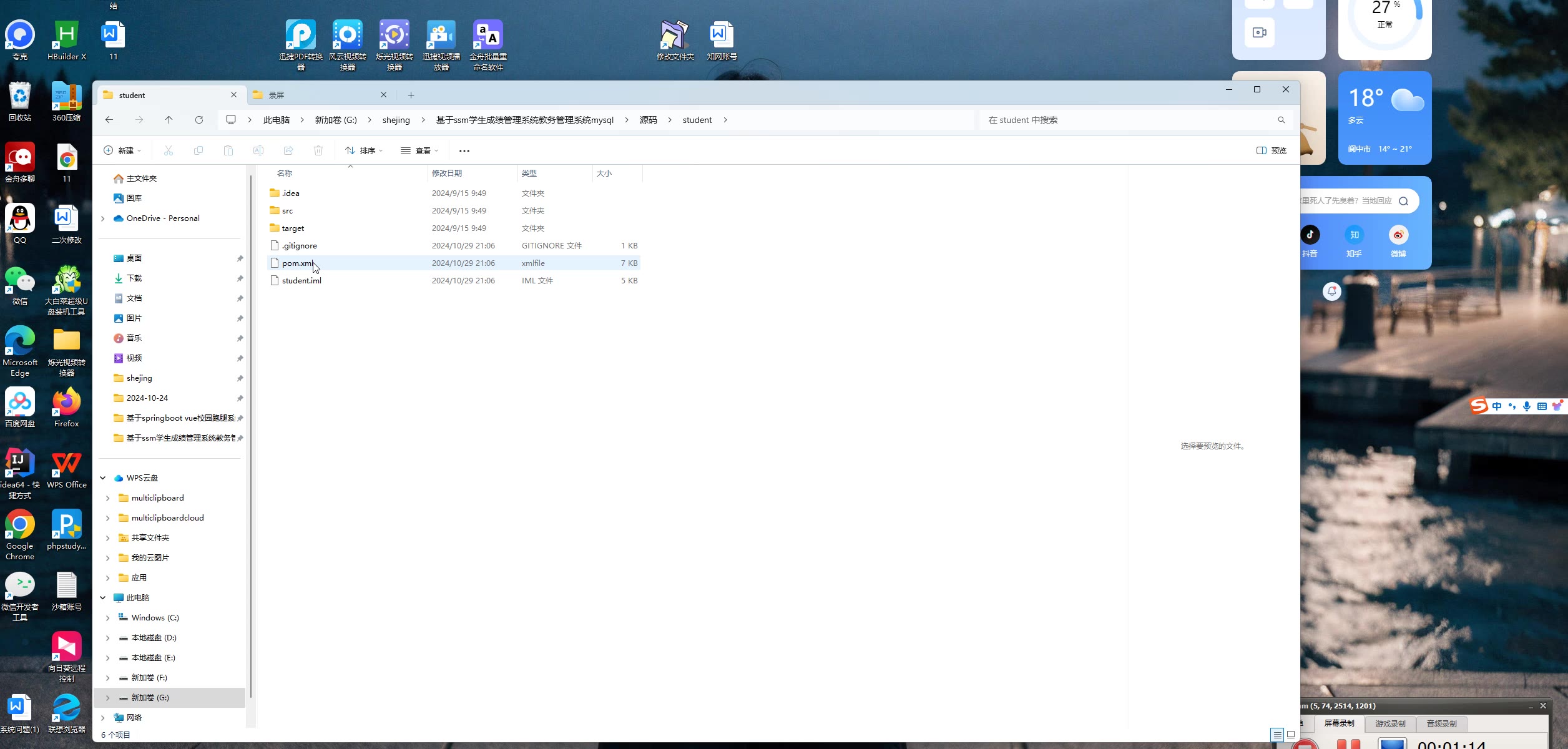Click the Cut scissors toolbar icon
1568x749 pixels.
coord(169,150)
